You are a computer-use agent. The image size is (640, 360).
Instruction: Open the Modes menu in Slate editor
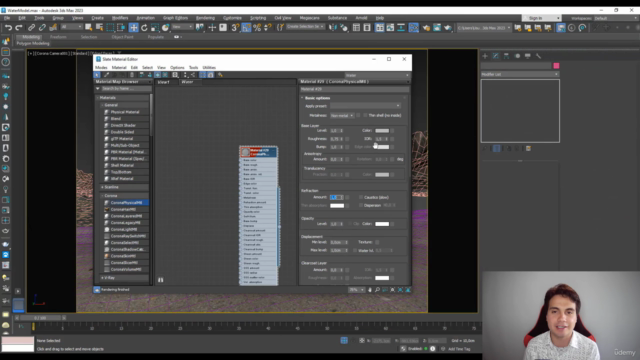click(101, 68)
